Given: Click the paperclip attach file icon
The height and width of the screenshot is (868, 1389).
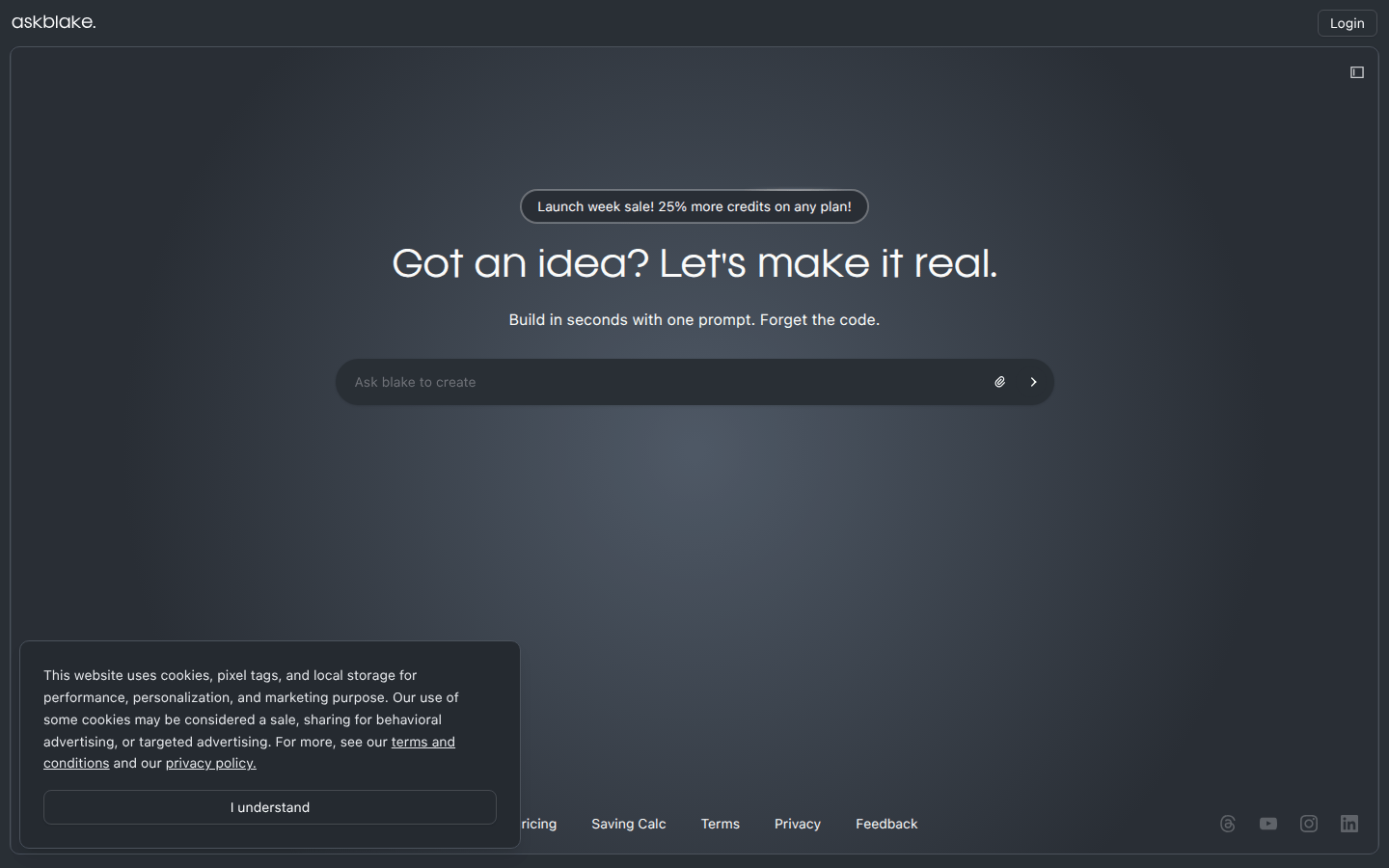Looking at the screenshot, I should (1000, 382).
